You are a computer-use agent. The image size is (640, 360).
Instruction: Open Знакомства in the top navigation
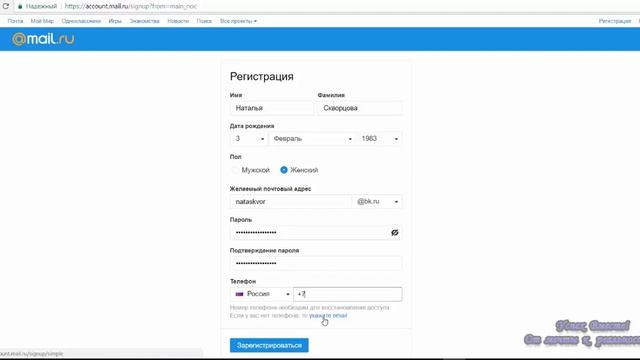click(144, 21)
